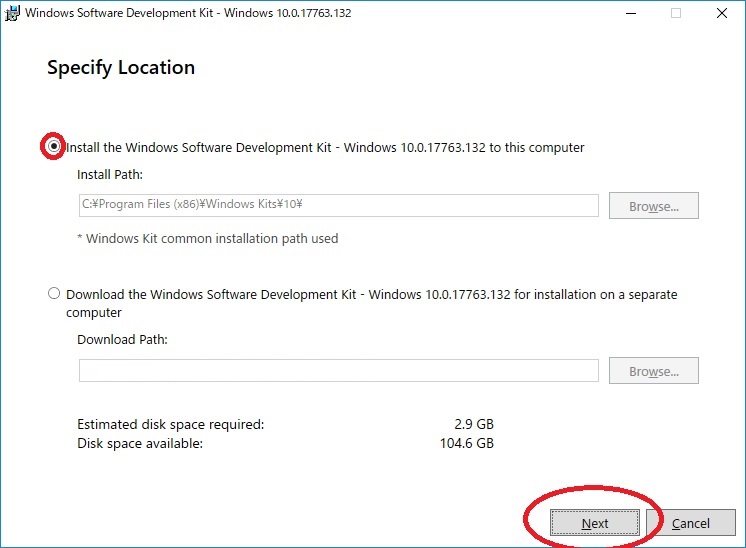
Task: Cancel the SDK installation
Action: pos(690,523)
